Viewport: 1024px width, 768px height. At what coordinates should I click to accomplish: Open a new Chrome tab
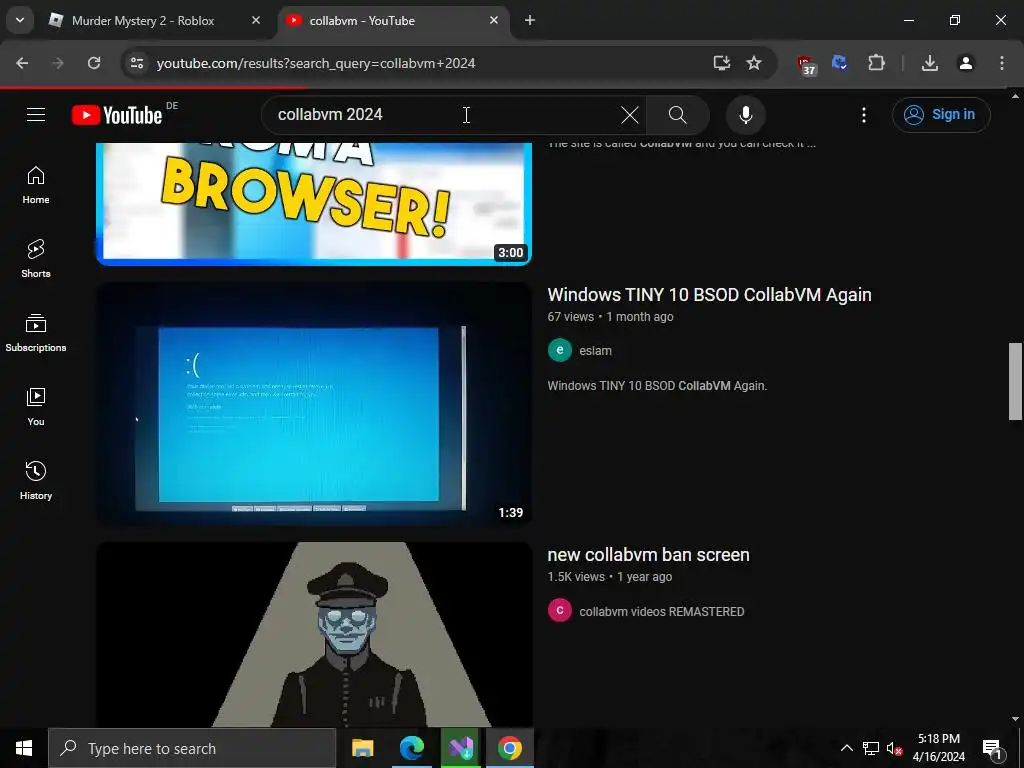click(x=530, y=21)
